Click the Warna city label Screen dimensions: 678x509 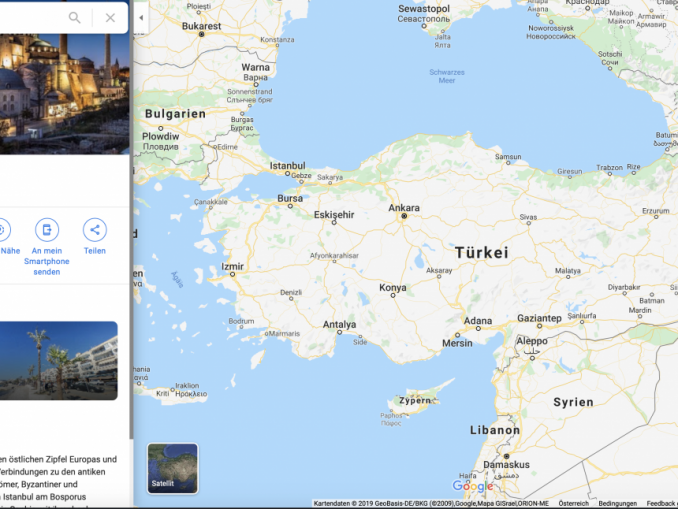256,67
